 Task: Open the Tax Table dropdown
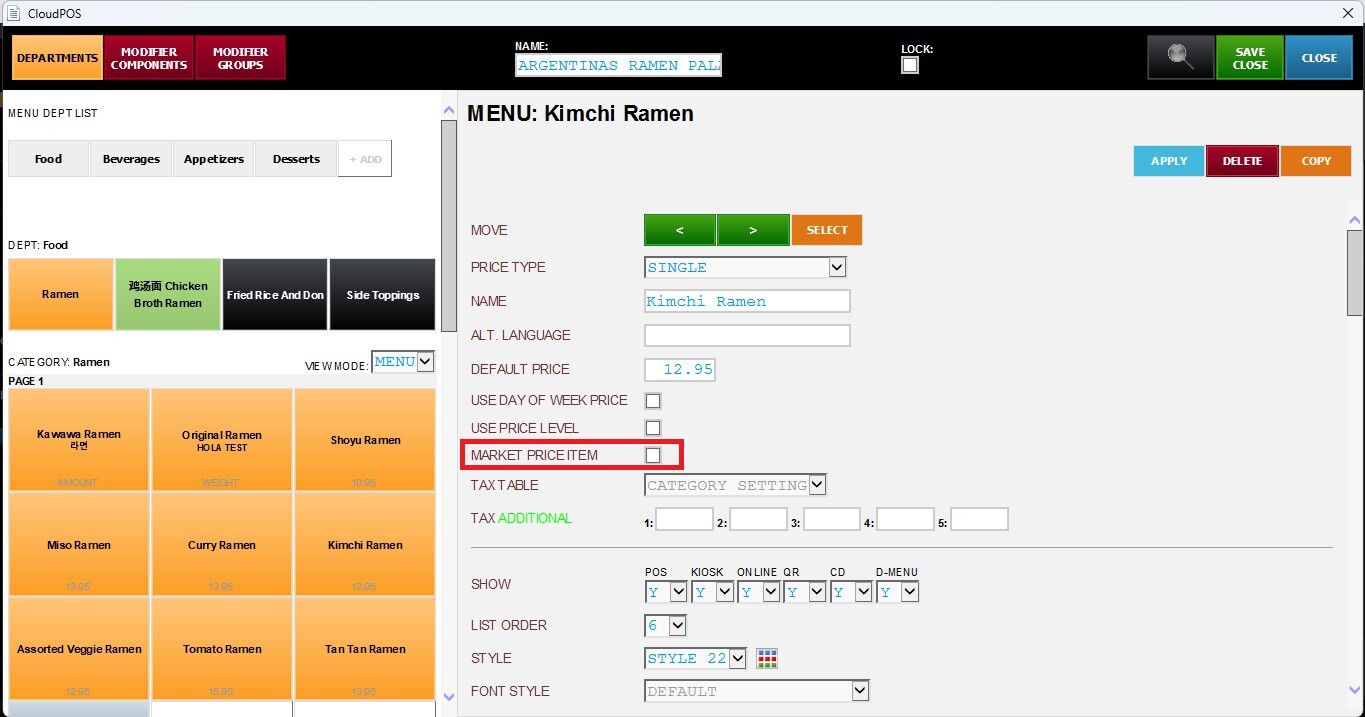[736, 485]
